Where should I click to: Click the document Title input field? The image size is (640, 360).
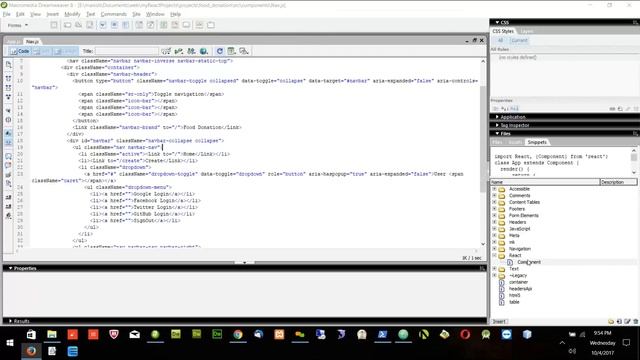pyautogui.click(x=127, y=51)
